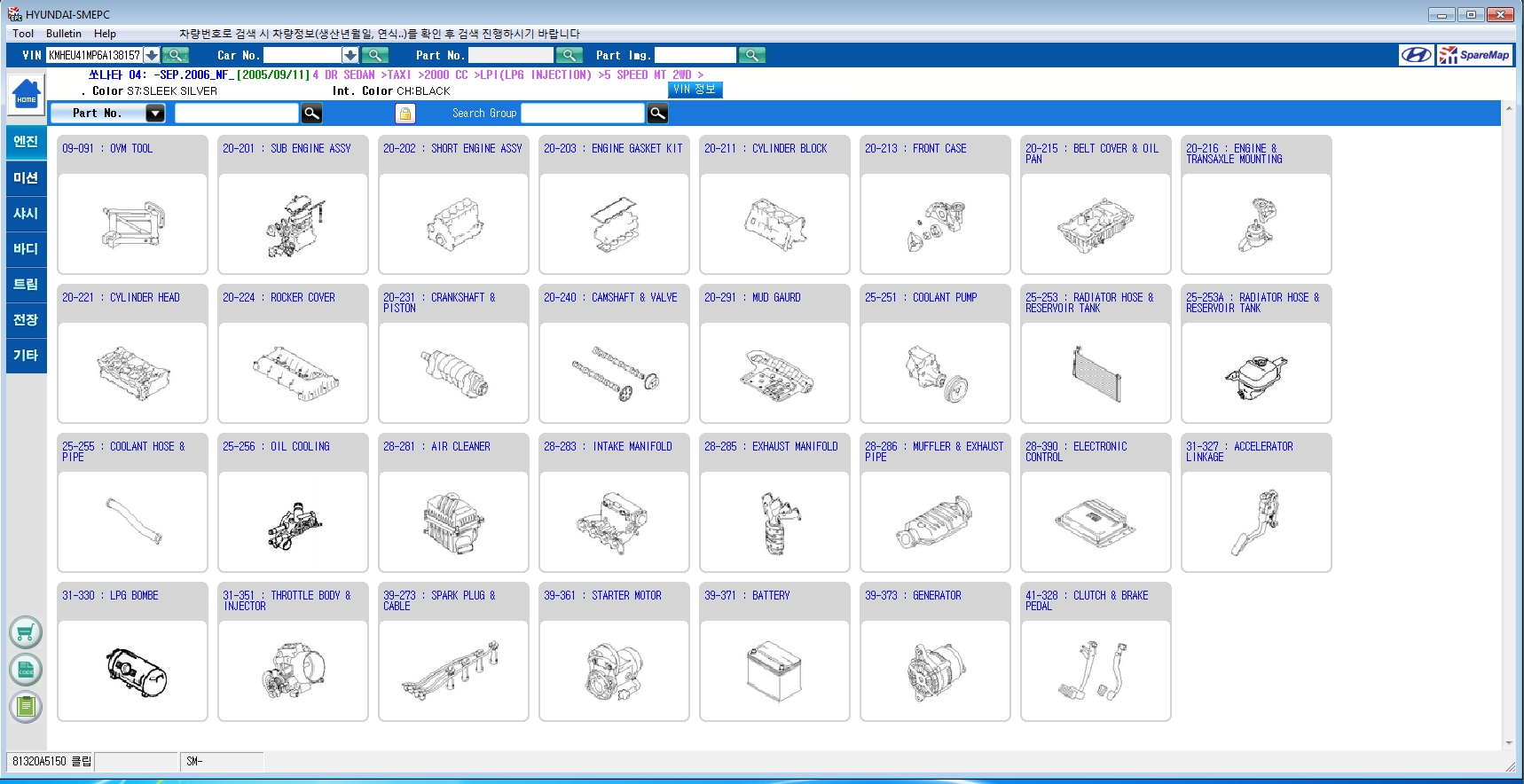Click the Search Group input field
Image resolution: width=1524 pixels, height=784 pixels.
(582, 113)
